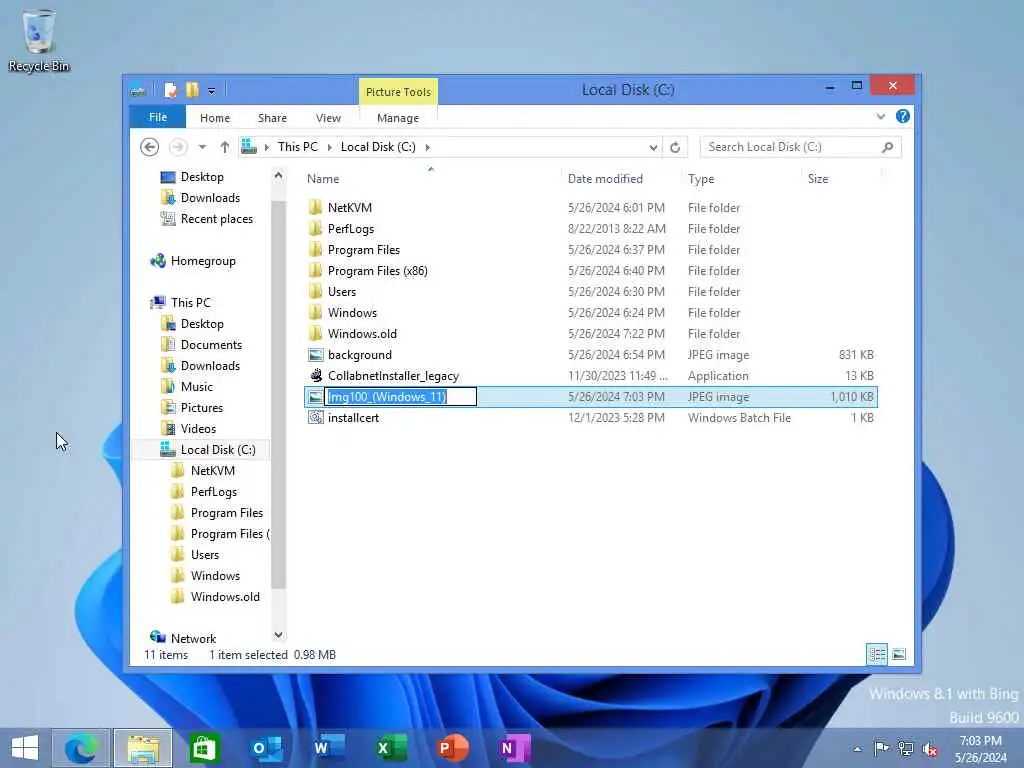Image resolution: width=1024 pixels, height=768 pixels.
Task: Open Music in navigation pane
Action: [197, 387]
